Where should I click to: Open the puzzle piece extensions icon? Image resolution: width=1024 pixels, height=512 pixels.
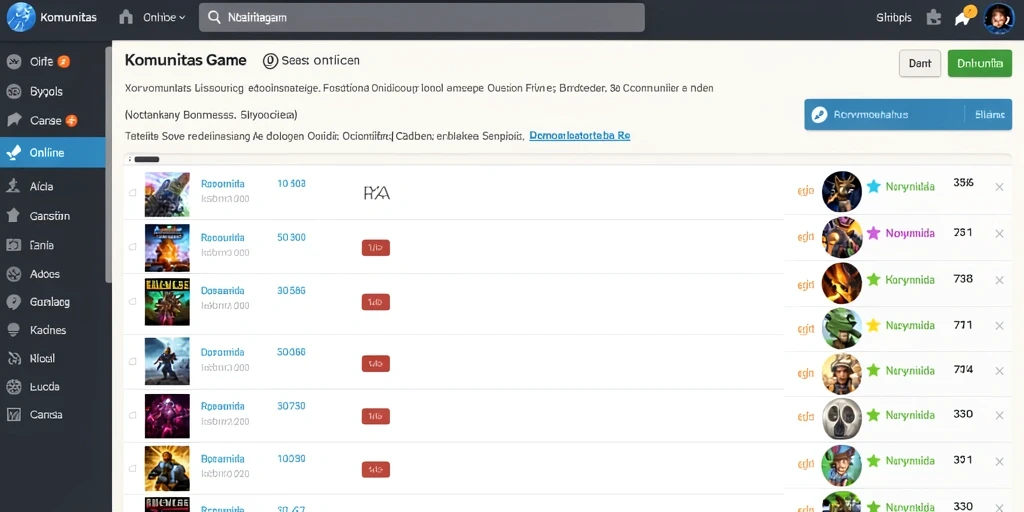(934, 18)
